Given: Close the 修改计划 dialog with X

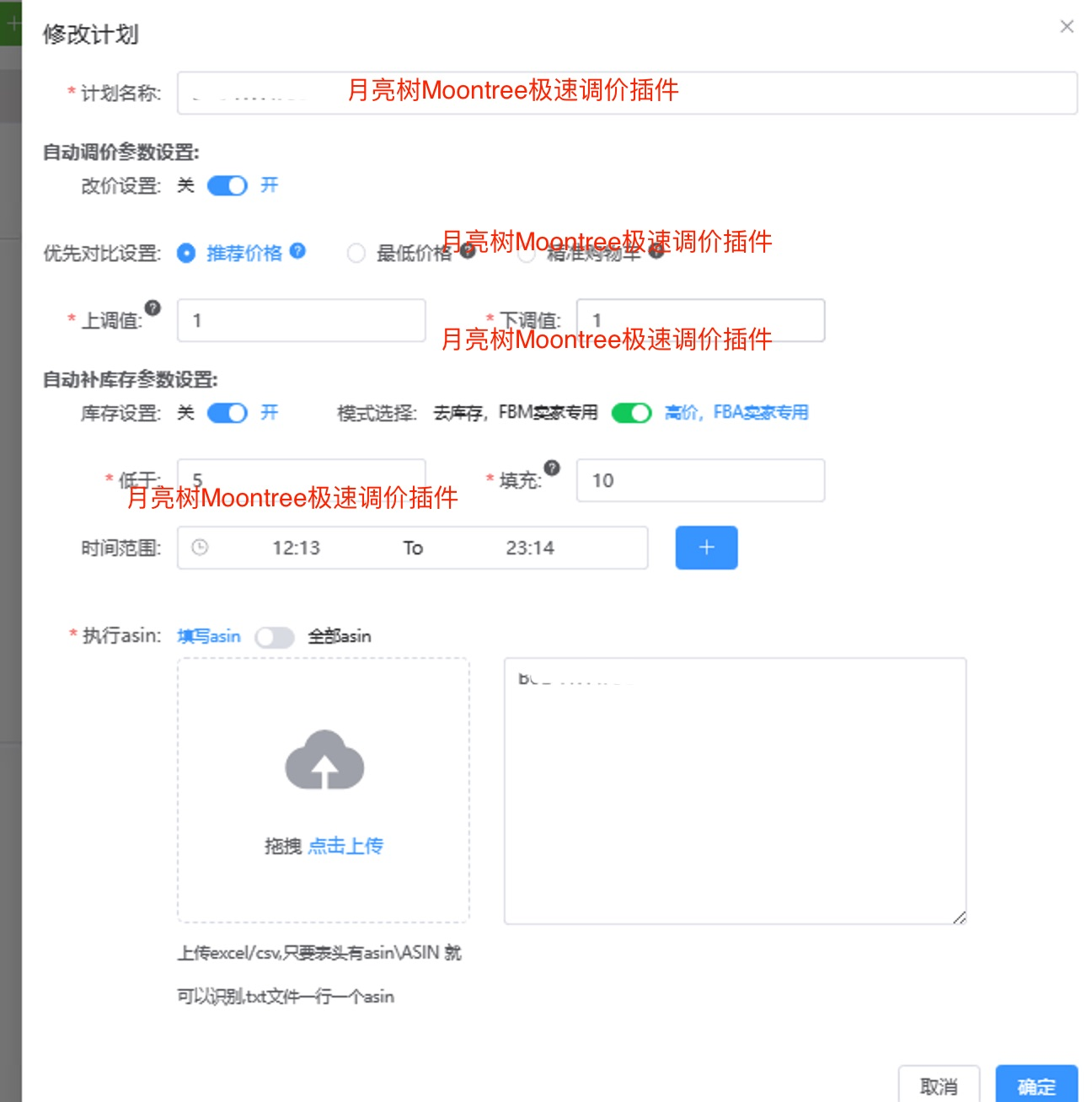Looking at the screenshot, I should pyautogui.click(x=1067, y=27).
